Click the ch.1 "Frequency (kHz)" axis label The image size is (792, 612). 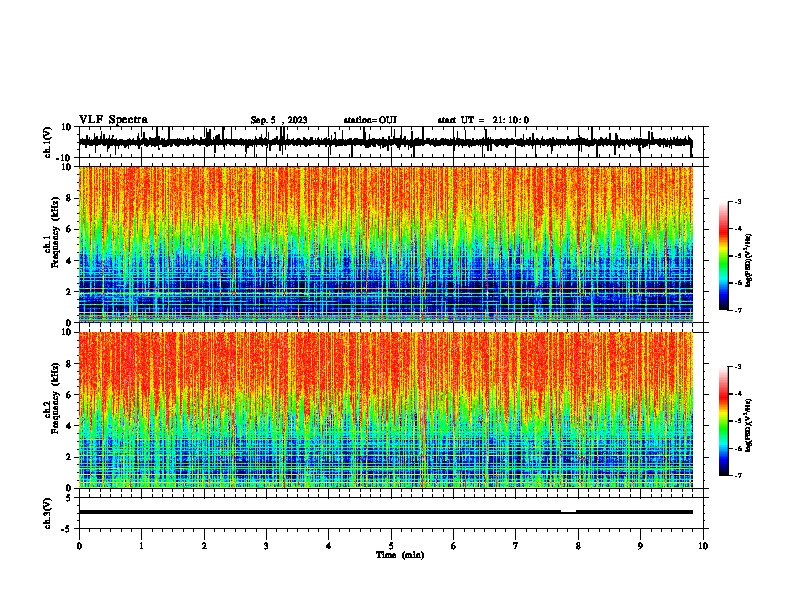[55, 233]
